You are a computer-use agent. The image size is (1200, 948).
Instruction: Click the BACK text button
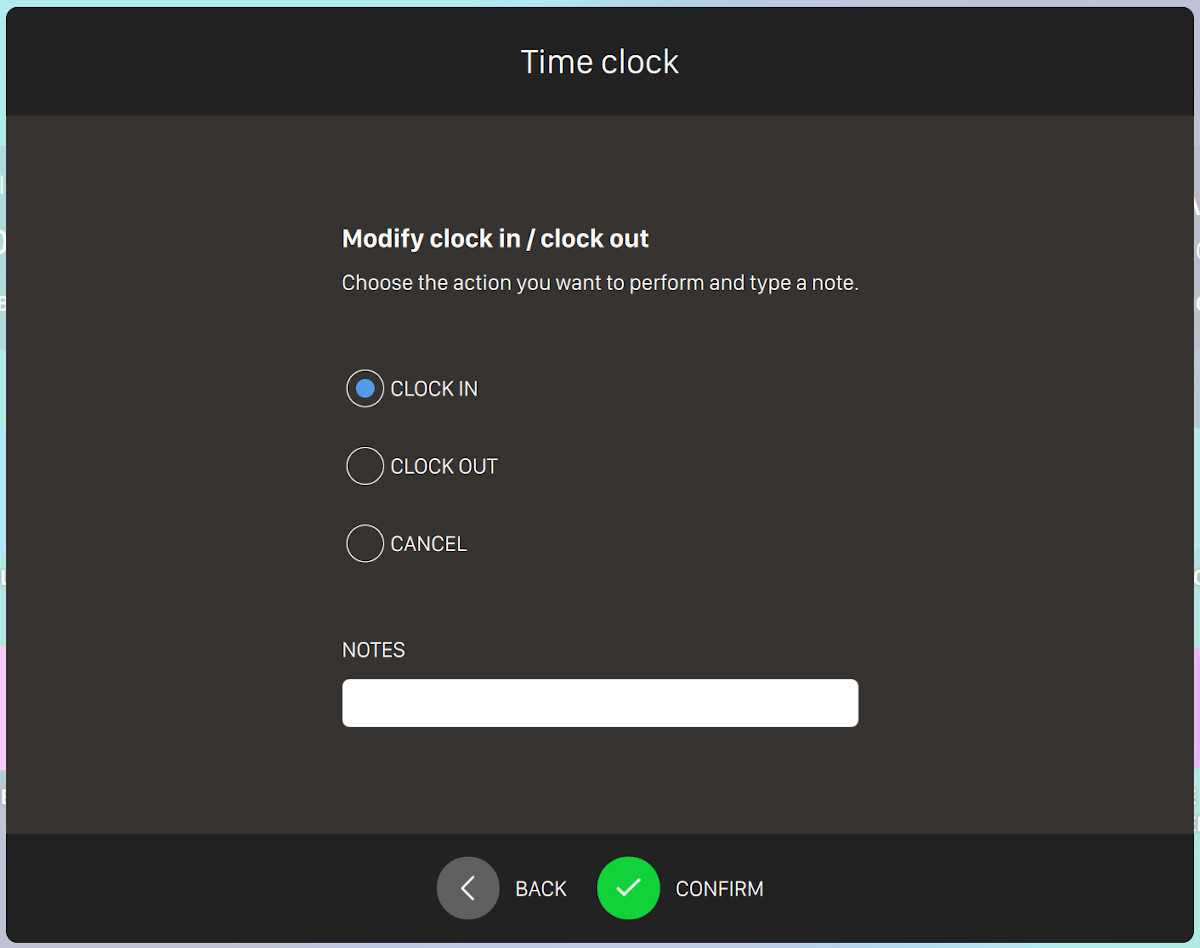tap(541, 889)
